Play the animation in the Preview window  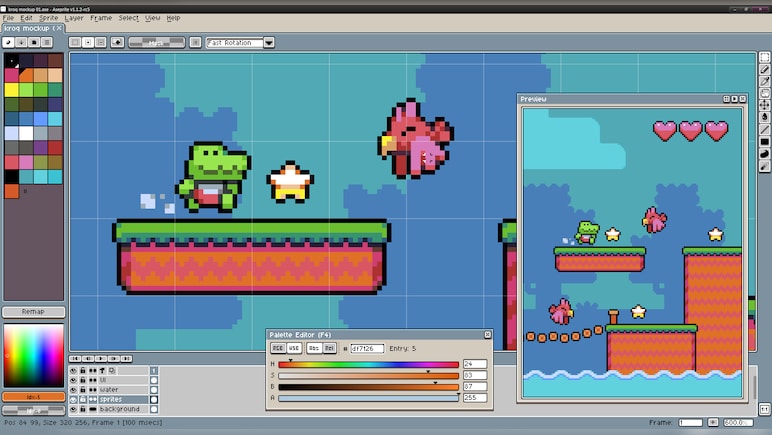tap(734, 99)
